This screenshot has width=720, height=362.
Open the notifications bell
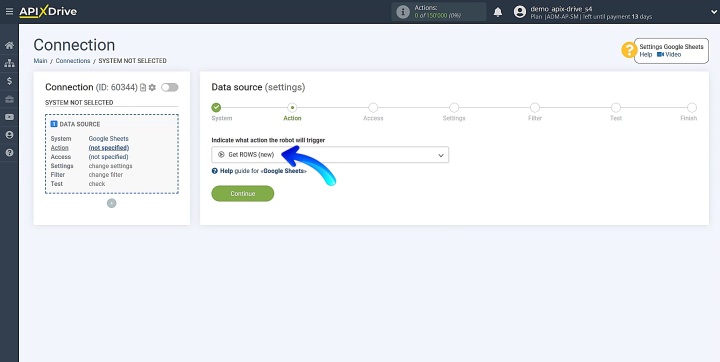(498, 12)
